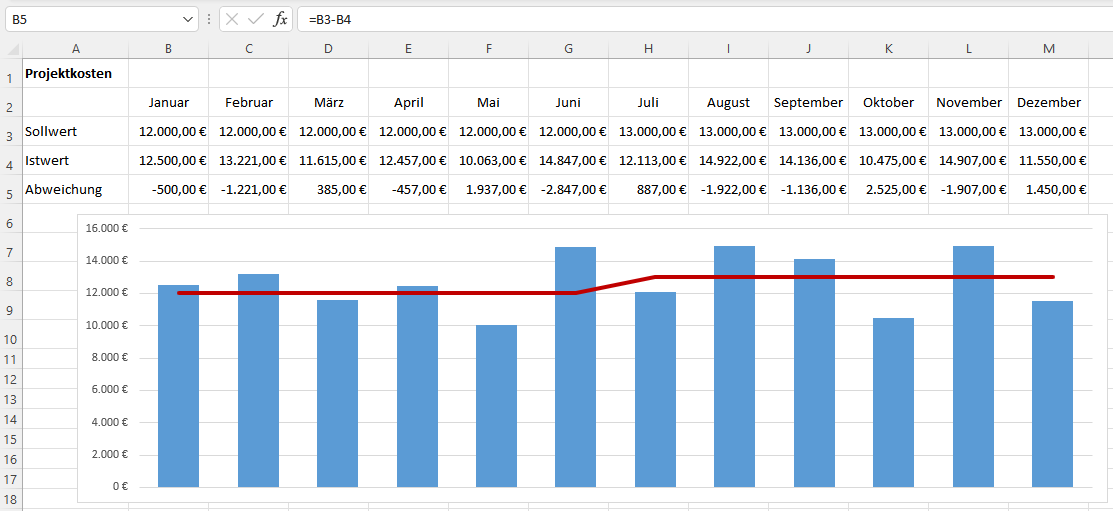Select the Oktober Abweichung cell 2.525,00 €
This screenshot has height=511, width=1113.
888,189
